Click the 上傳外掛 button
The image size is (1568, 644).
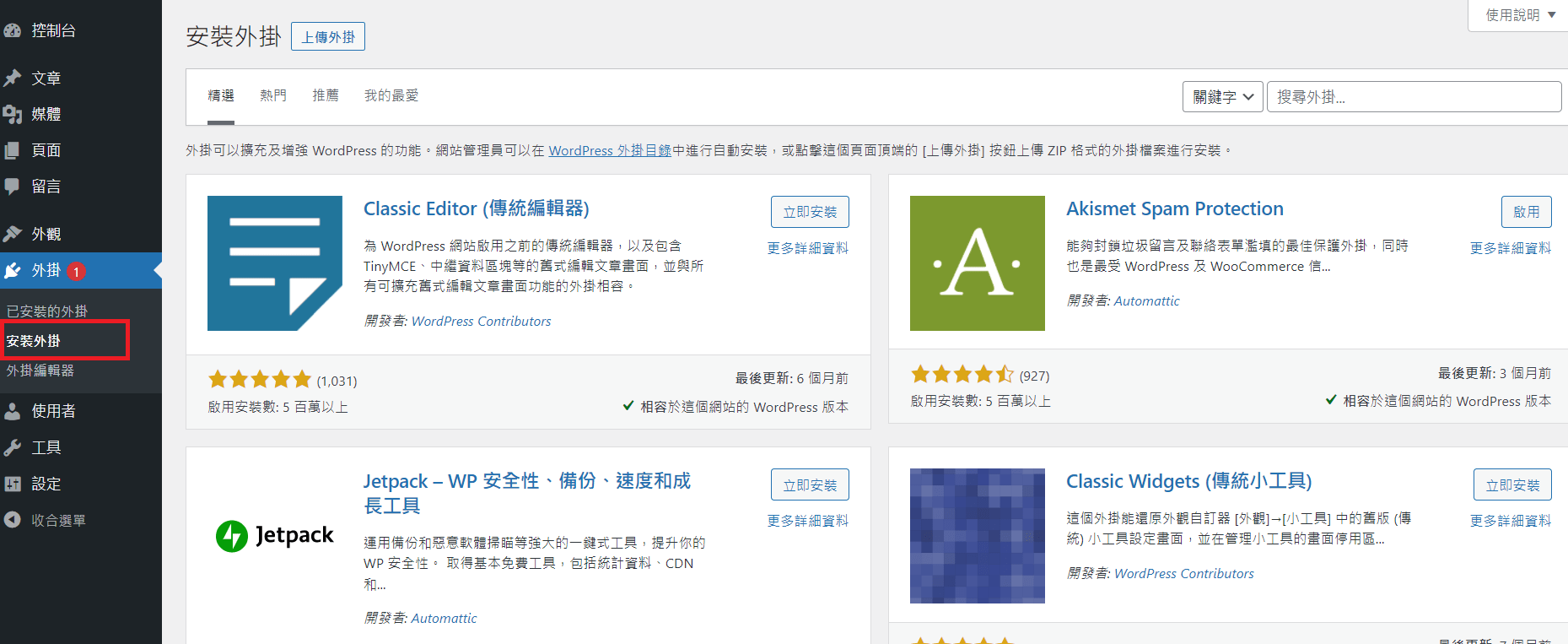[328, 36]
